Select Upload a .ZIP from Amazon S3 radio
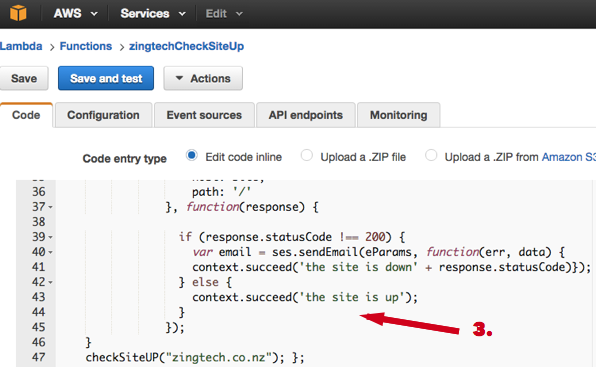The height and width of the screenshot is (367, 596). (431, 155)
